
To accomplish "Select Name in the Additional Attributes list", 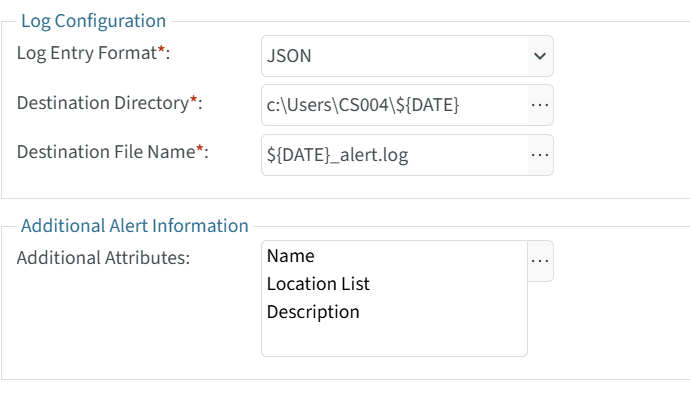I will (291, 256).
